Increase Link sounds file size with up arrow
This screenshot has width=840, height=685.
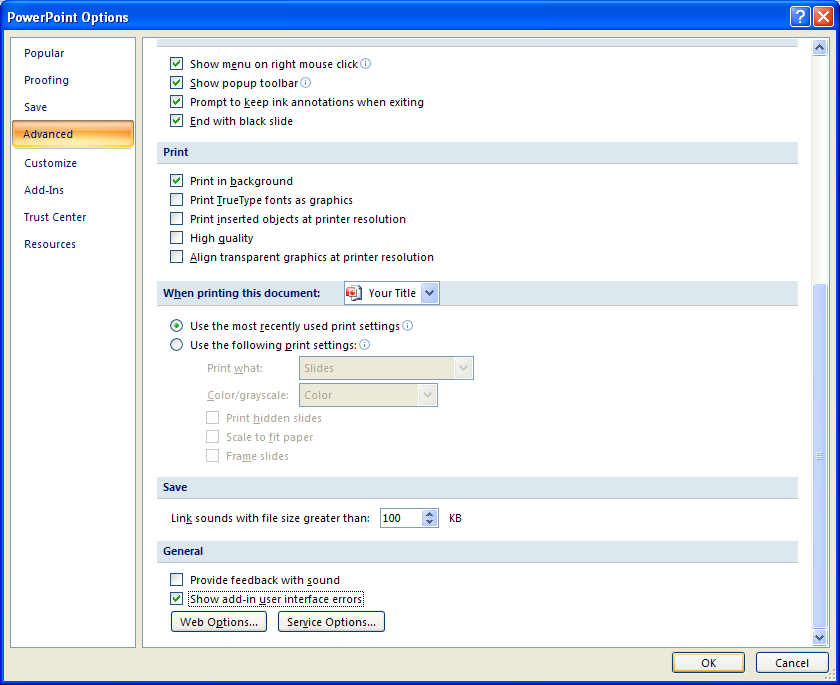point(430,514)
